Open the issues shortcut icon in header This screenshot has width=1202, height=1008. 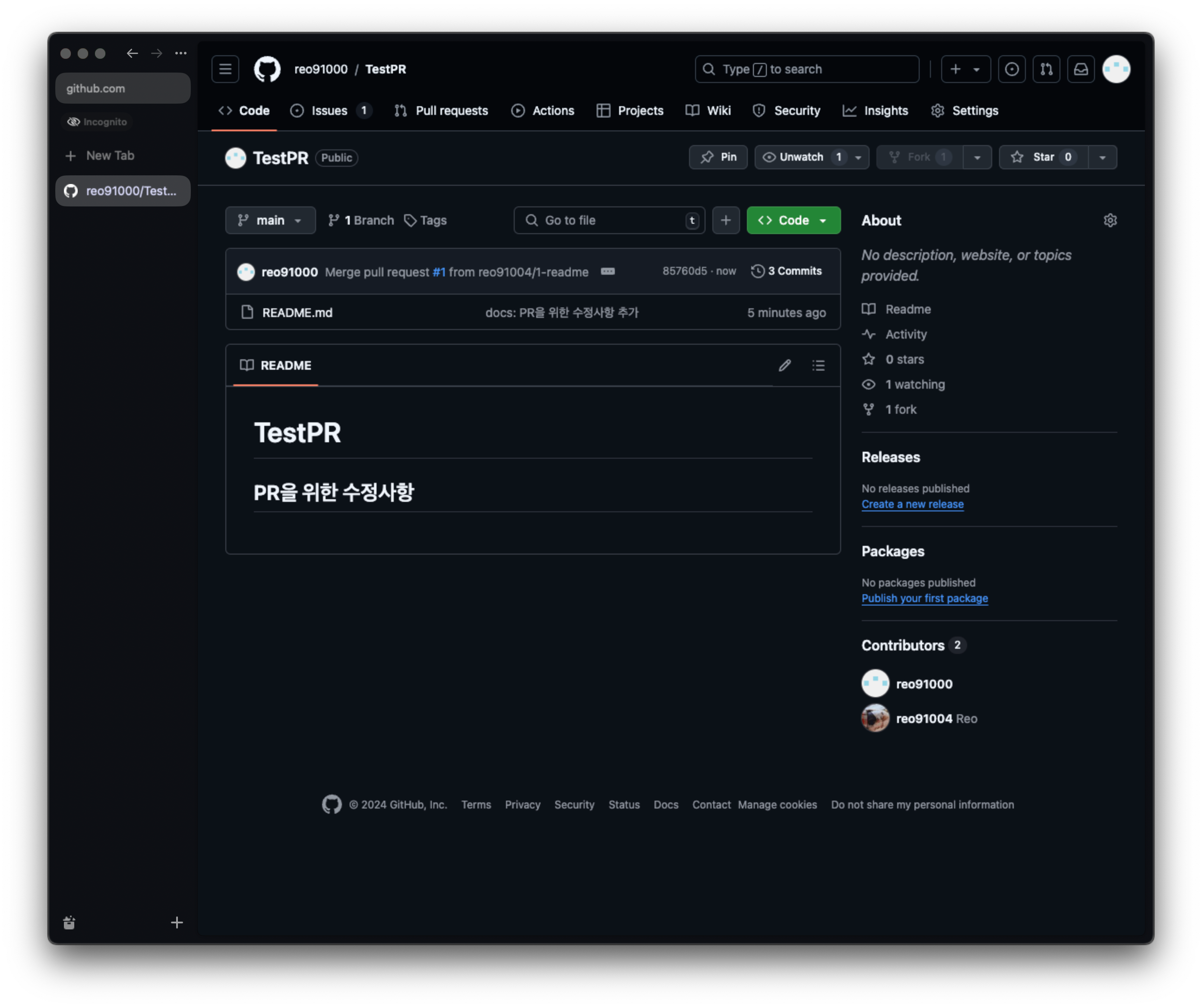tap(1012, 69)
